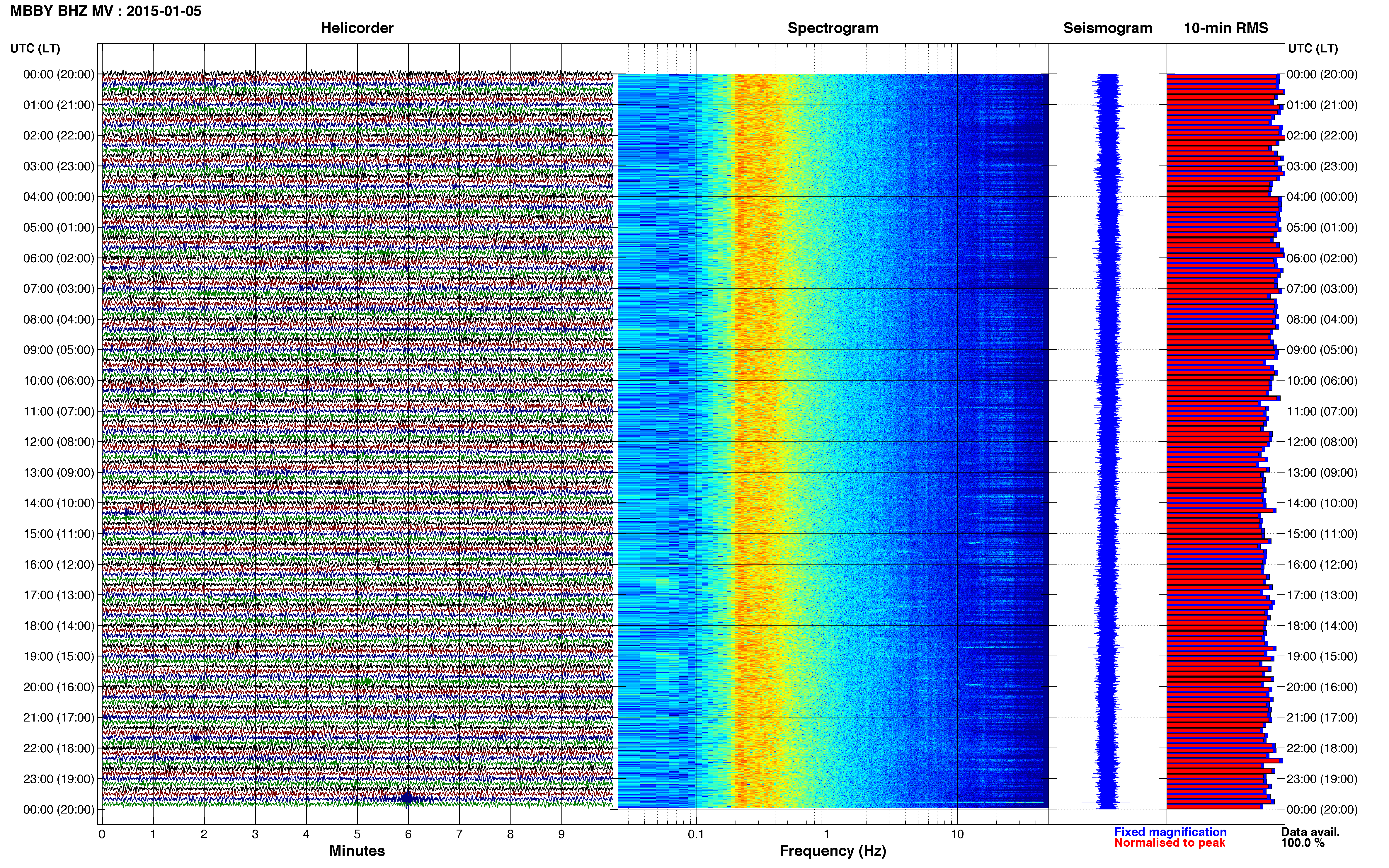Click minute tick 9 on the Helicorder axis
1389x868 pixels.
(x=561, y=834)
